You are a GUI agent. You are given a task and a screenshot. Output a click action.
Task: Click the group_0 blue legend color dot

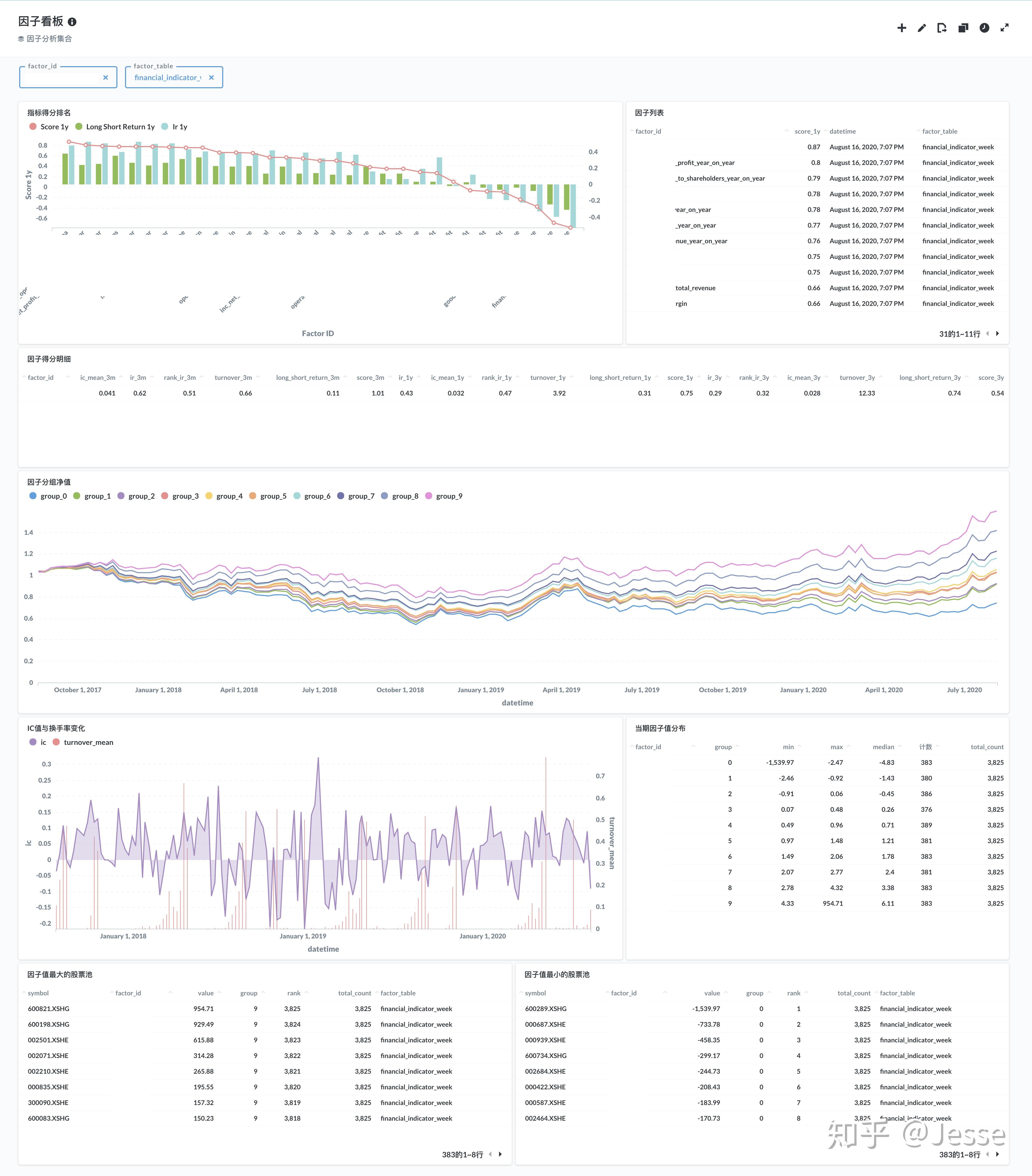(x=33, y=496)
